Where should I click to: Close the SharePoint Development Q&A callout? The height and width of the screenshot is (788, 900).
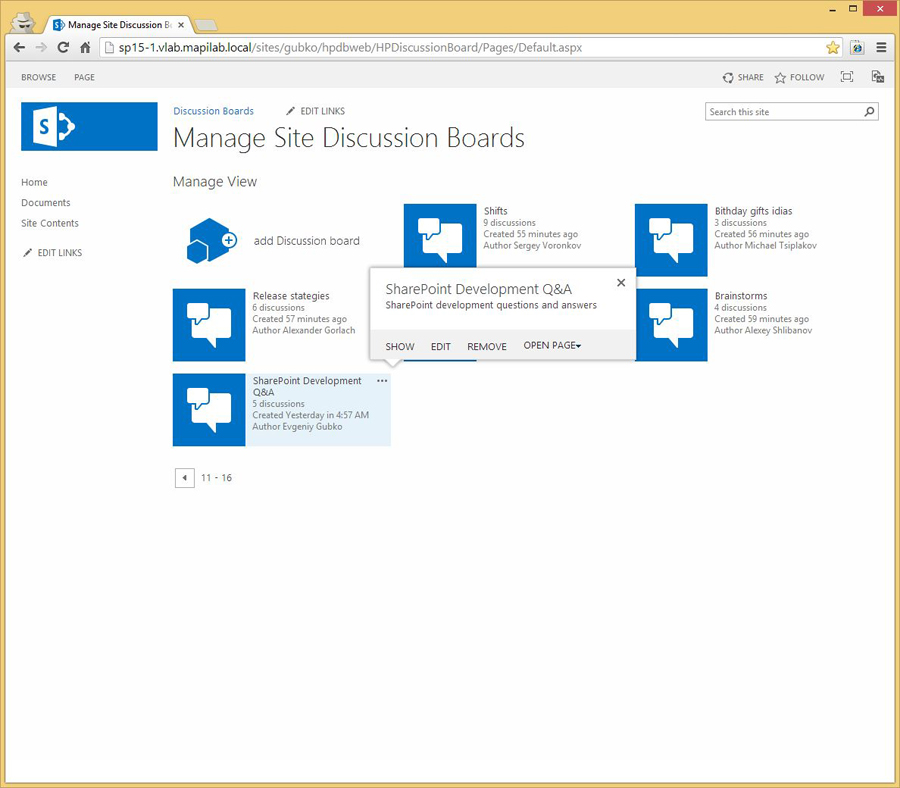click(620, 282)
